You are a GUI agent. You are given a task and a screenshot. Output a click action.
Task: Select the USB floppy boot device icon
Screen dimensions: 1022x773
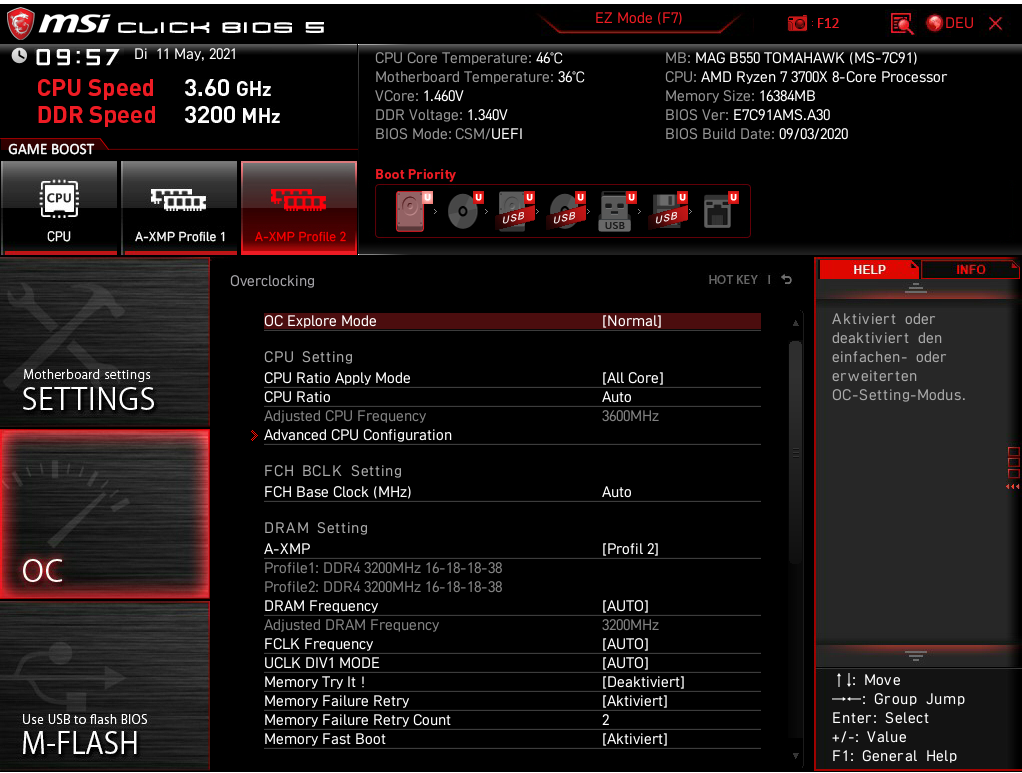[668, 211]
